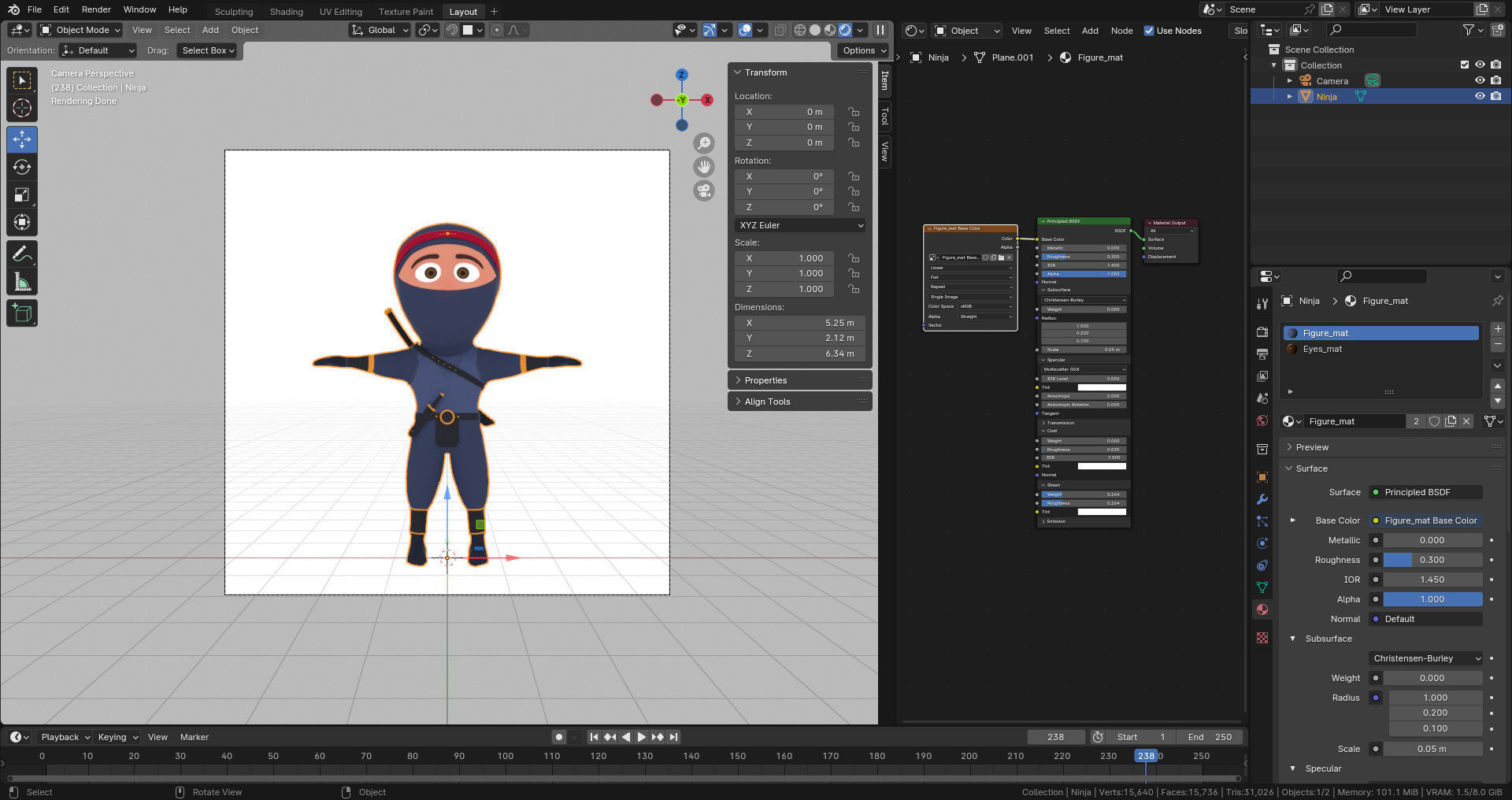Open the XYZ Euler rotation mode dropdown
This screenshot has height=800, width=1512.
coord(800,225)
